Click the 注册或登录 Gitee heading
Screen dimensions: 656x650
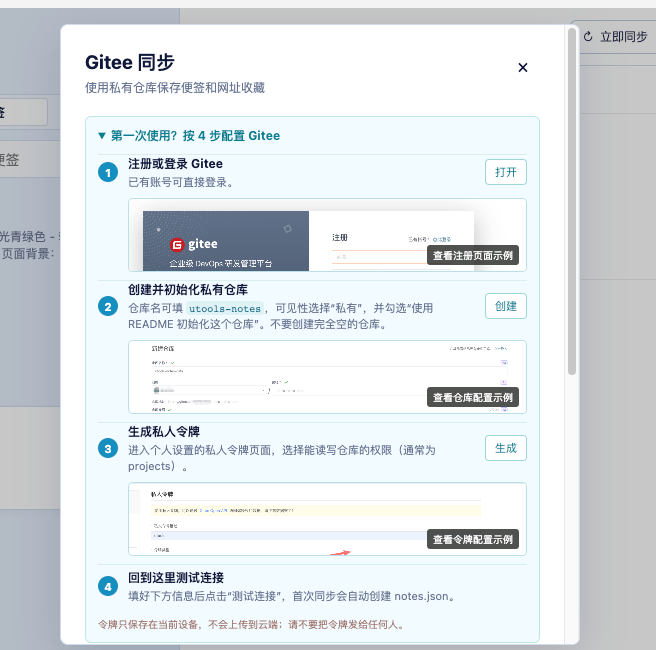tap(175, 164)
